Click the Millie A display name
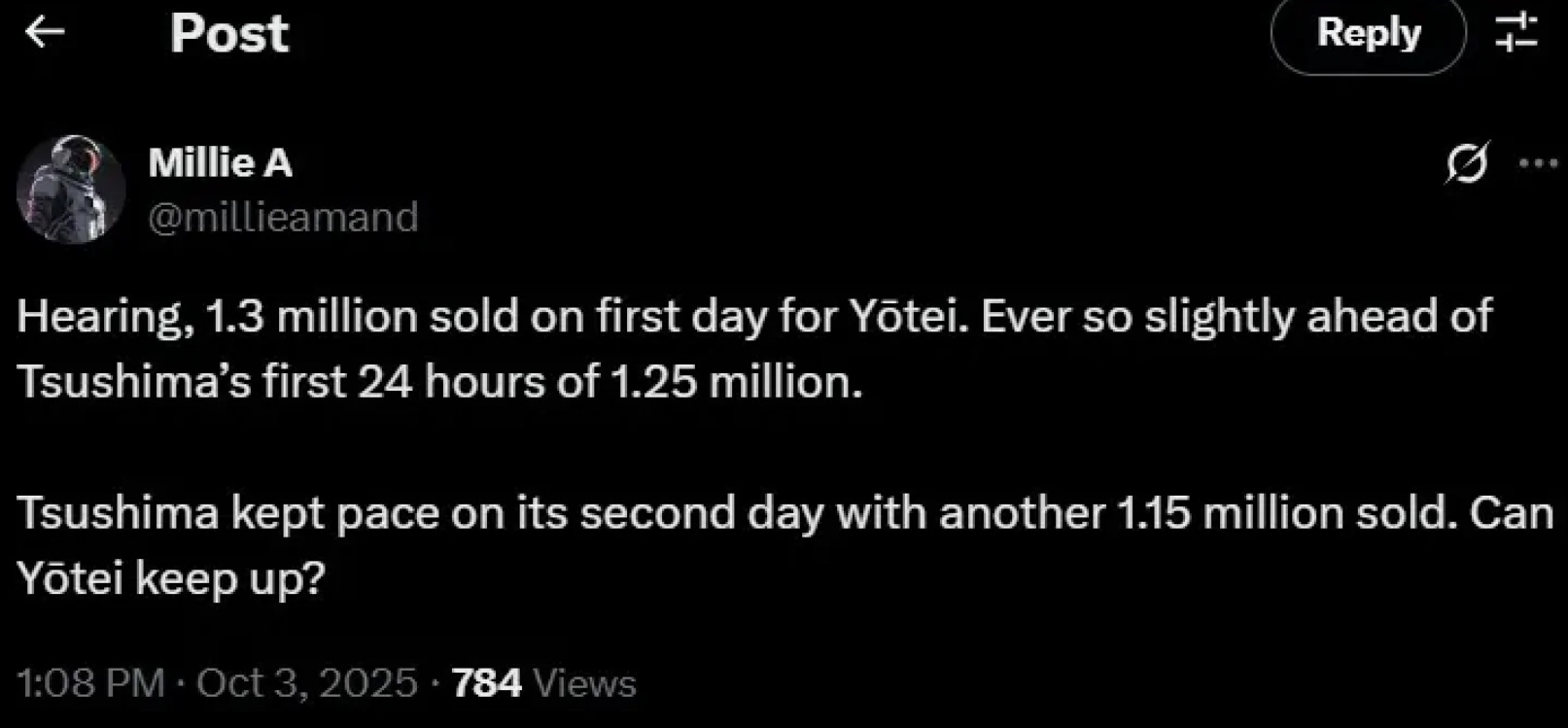The image size is (1568, 728). click(x=220, y=162)
